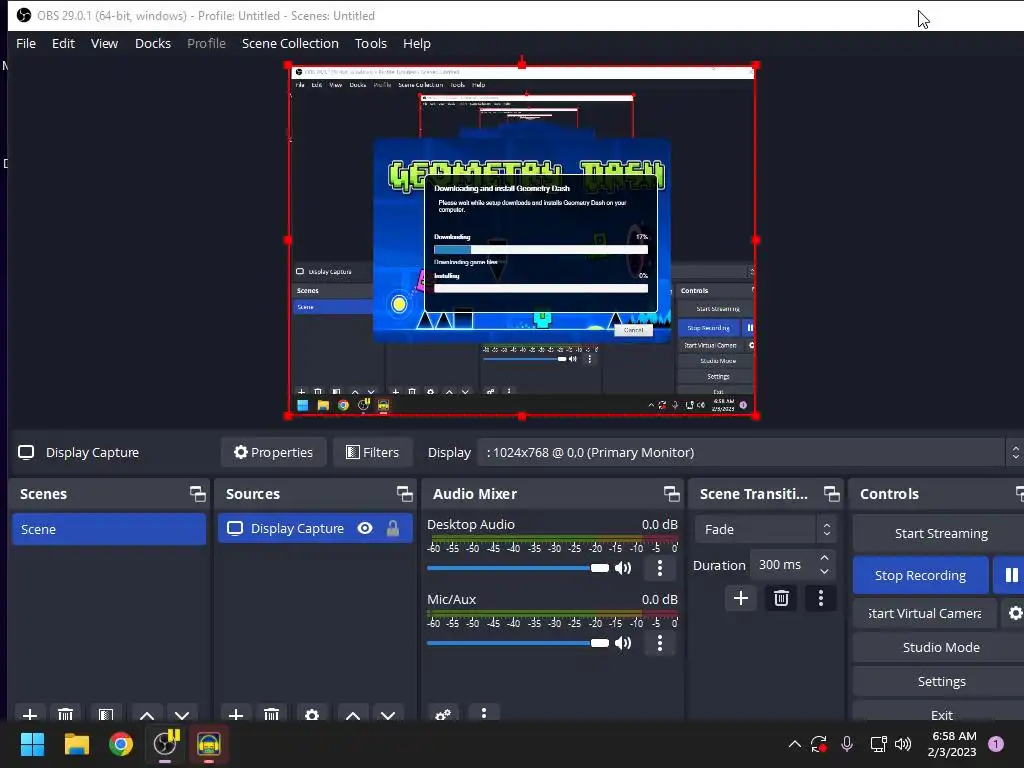This screenshot has height=768, width=1024.
Task: Move source up in Sources list
Action: pyautogui.click(x=353, y=714)
